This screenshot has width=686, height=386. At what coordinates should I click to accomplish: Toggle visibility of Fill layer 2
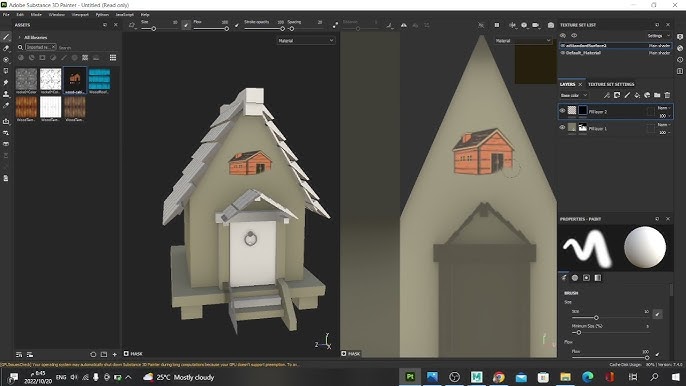point(563,111)
